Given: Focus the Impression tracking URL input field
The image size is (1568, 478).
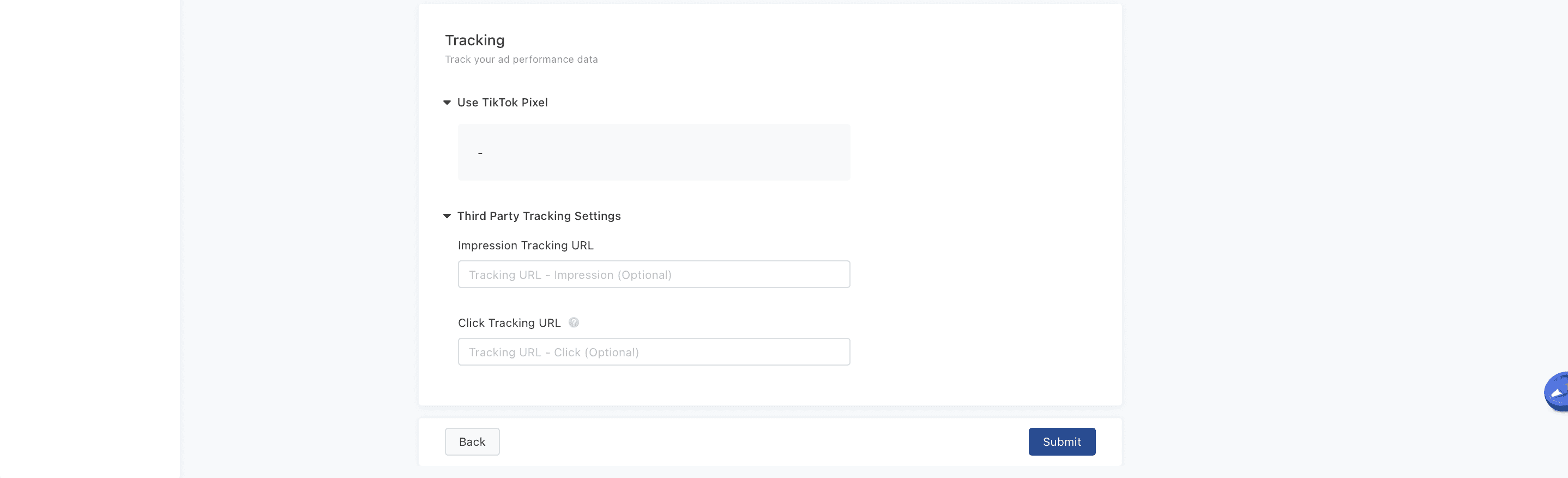Looking at the screenshot, I should tap(653, 274).
